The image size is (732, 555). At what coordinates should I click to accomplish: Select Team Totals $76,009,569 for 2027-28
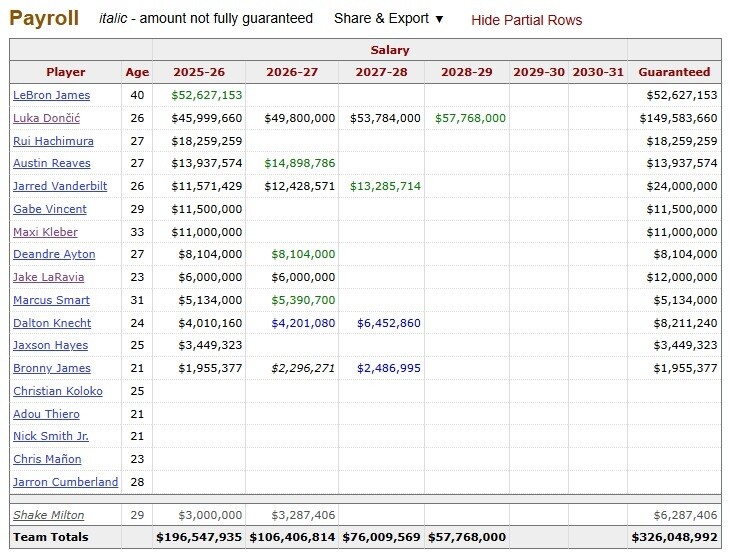(x=381, y=537)
